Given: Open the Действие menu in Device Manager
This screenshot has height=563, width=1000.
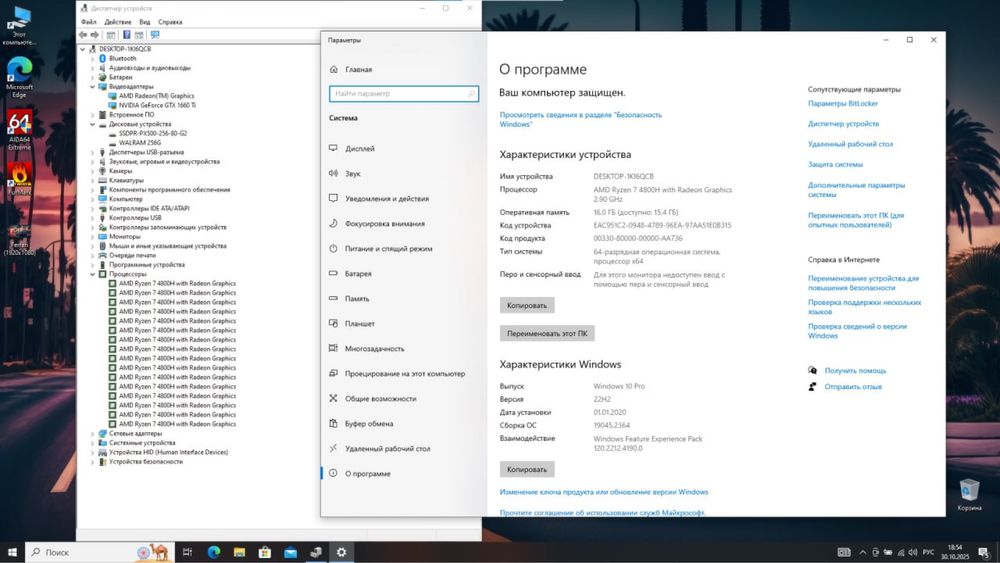Looking at the screenshot, I should [118, 22].
